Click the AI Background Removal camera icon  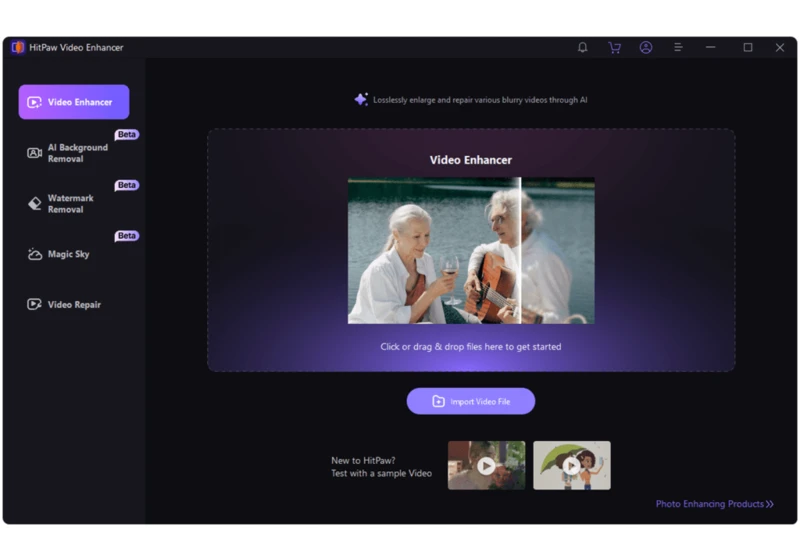tap(34, 153)
